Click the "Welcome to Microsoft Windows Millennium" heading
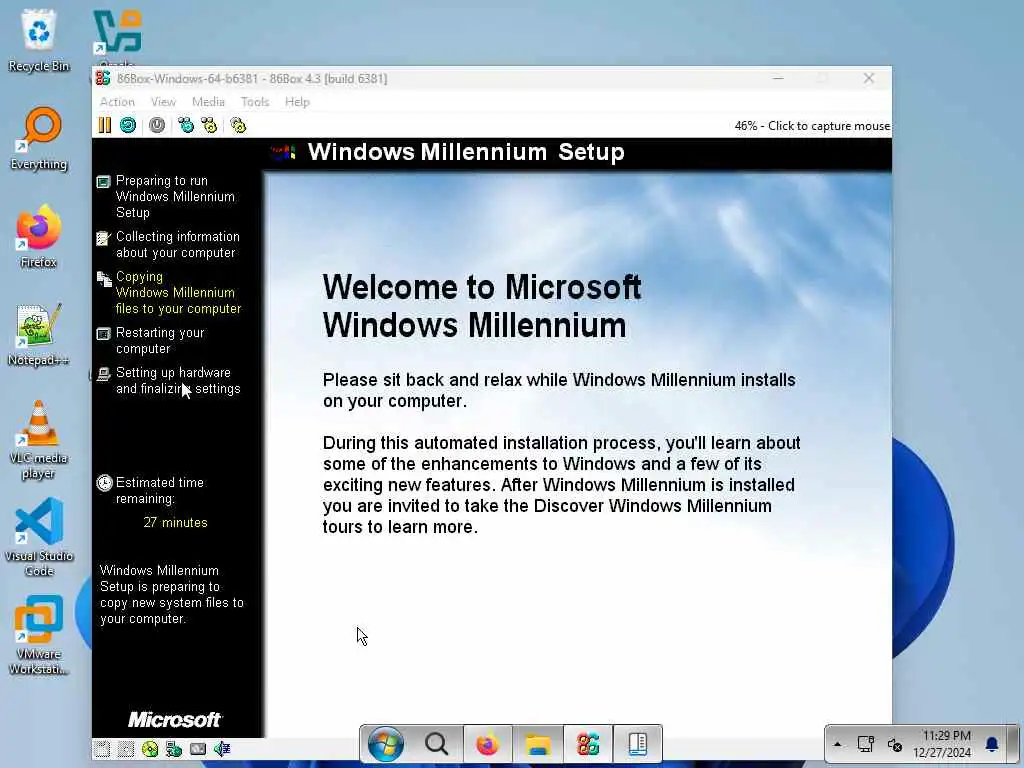1024x768 pixels. pyautogui.click(x=482, y=306)
